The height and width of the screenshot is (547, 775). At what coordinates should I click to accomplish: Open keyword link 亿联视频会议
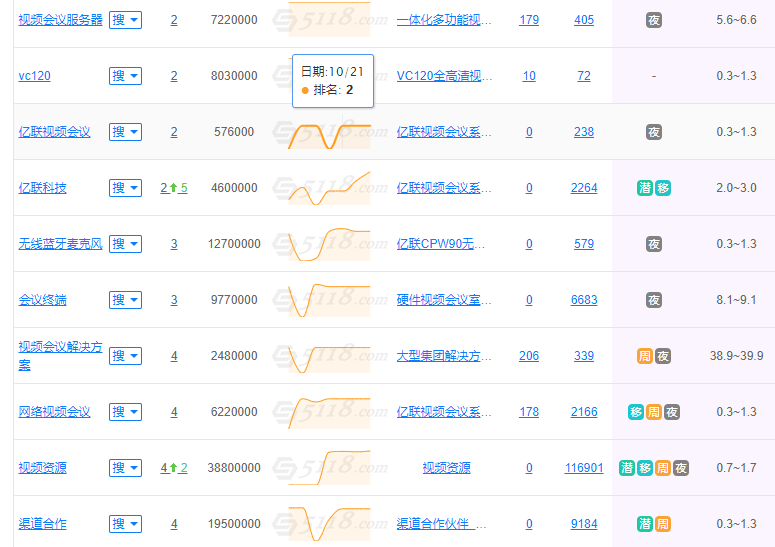54,132
